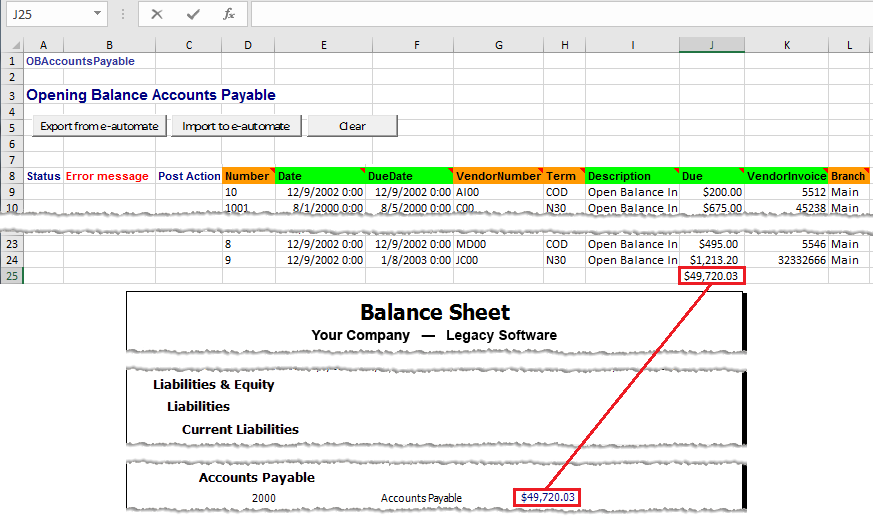Click the $49,720.03 Accounts Payable balance link
Image resolution: width=873 pixels, height=516 pixels.
pos(548,497)
